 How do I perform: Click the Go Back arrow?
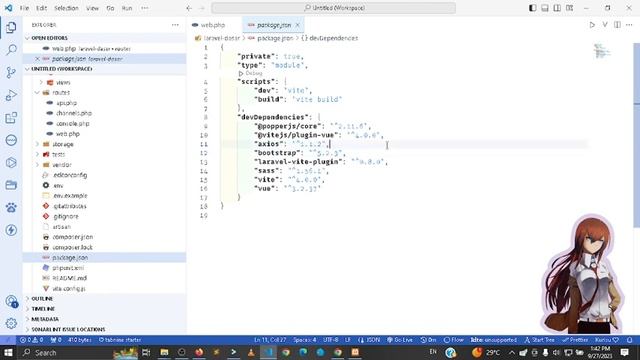pos(189,8)
